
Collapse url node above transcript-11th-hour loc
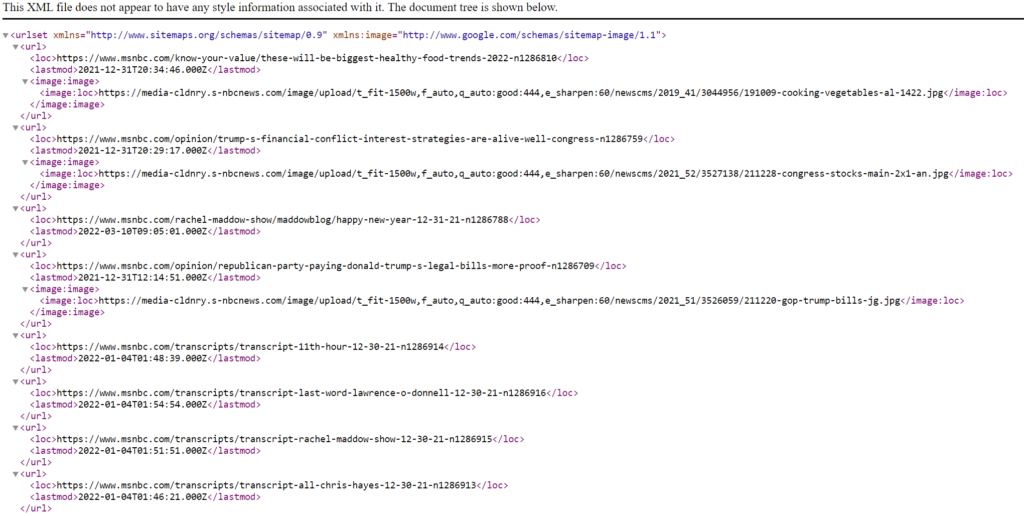point(16,336)
